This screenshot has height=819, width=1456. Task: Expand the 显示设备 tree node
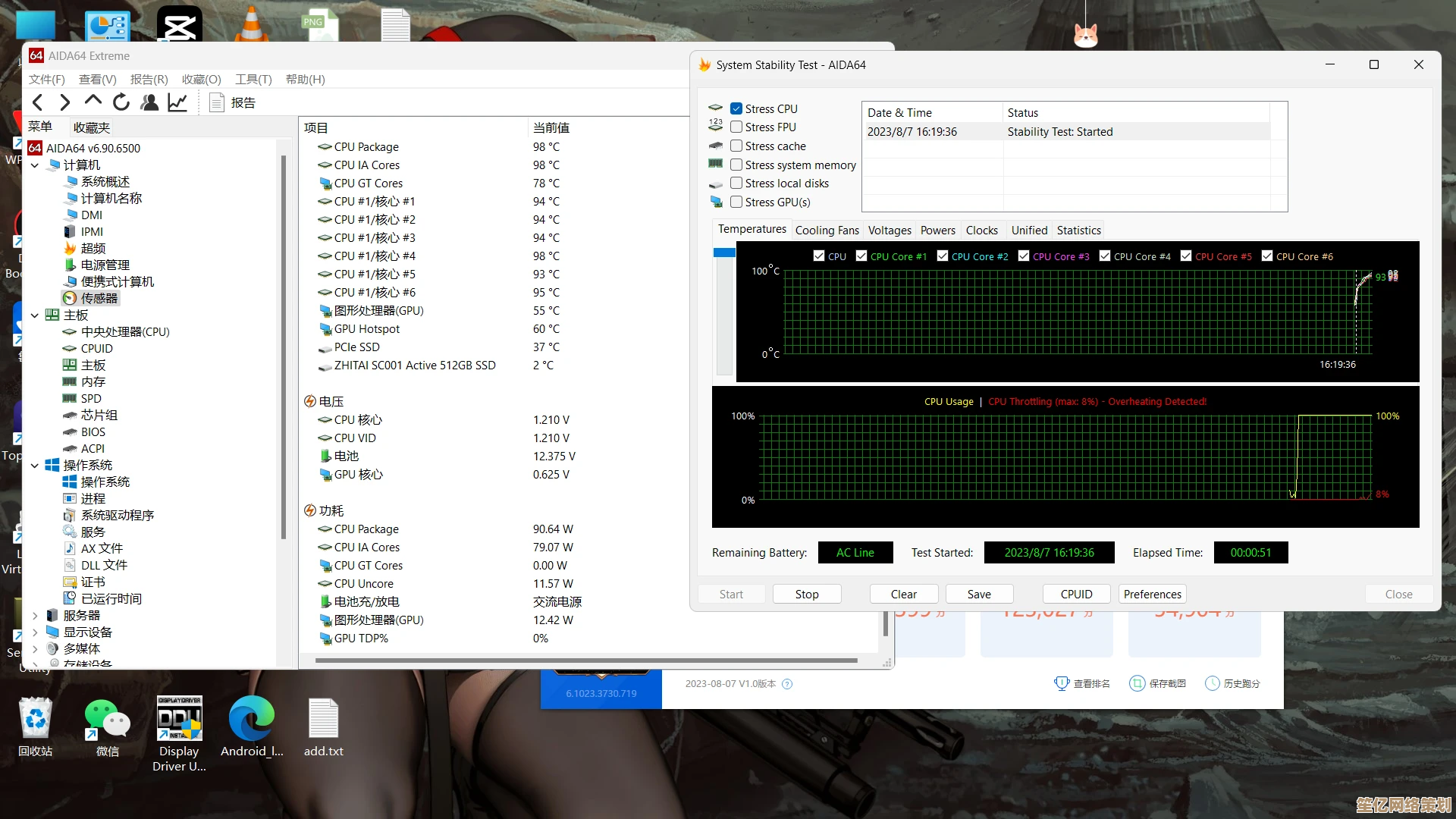coord(35,632)
